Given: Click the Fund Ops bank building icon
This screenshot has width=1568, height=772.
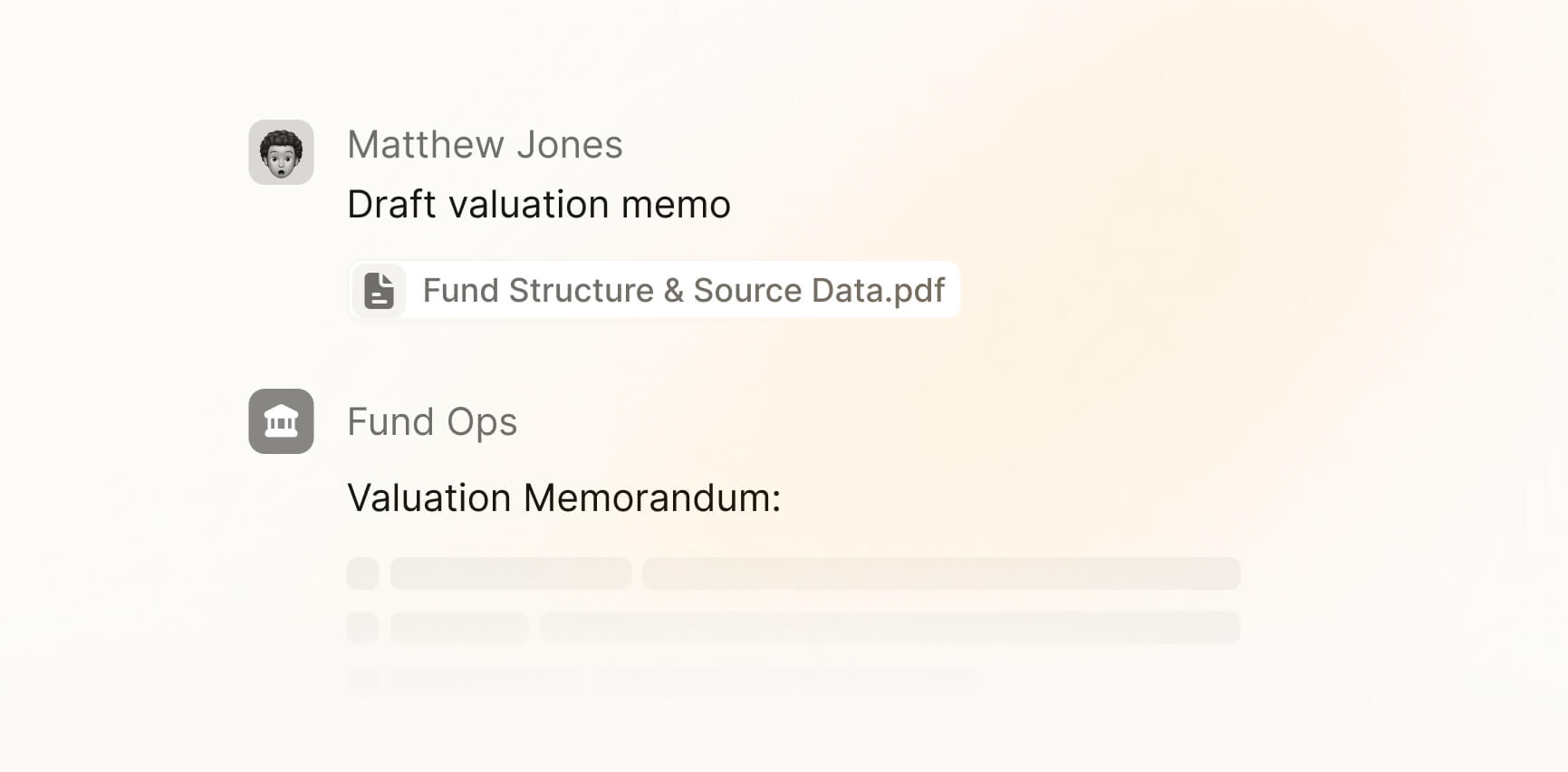Looking at the screenshot, I should click(x=281, y=421).
